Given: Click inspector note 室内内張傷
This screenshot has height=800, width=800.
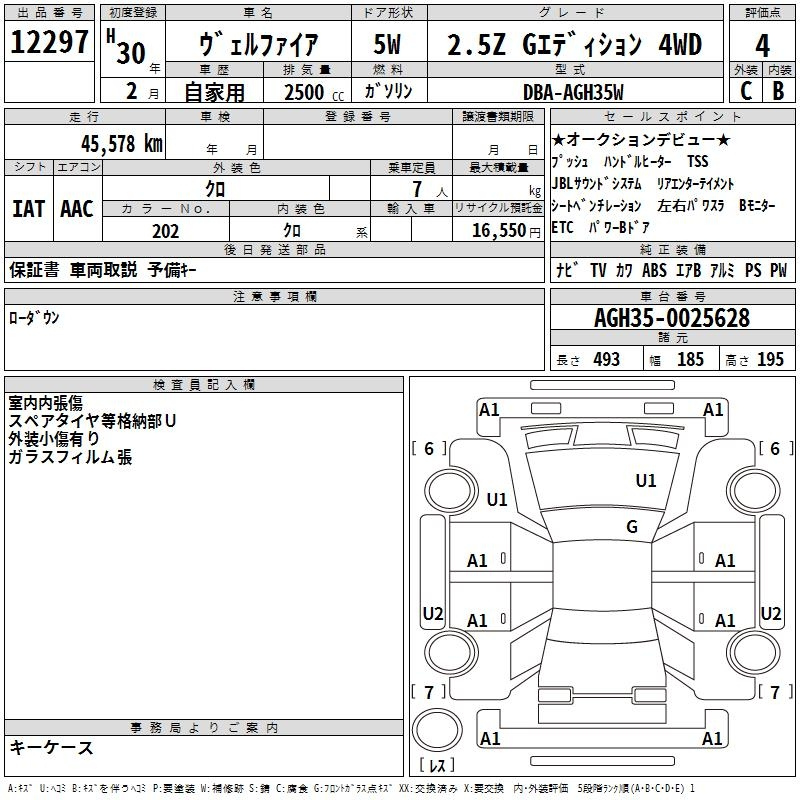Looking at the screenshot, I should pos(45,403).
